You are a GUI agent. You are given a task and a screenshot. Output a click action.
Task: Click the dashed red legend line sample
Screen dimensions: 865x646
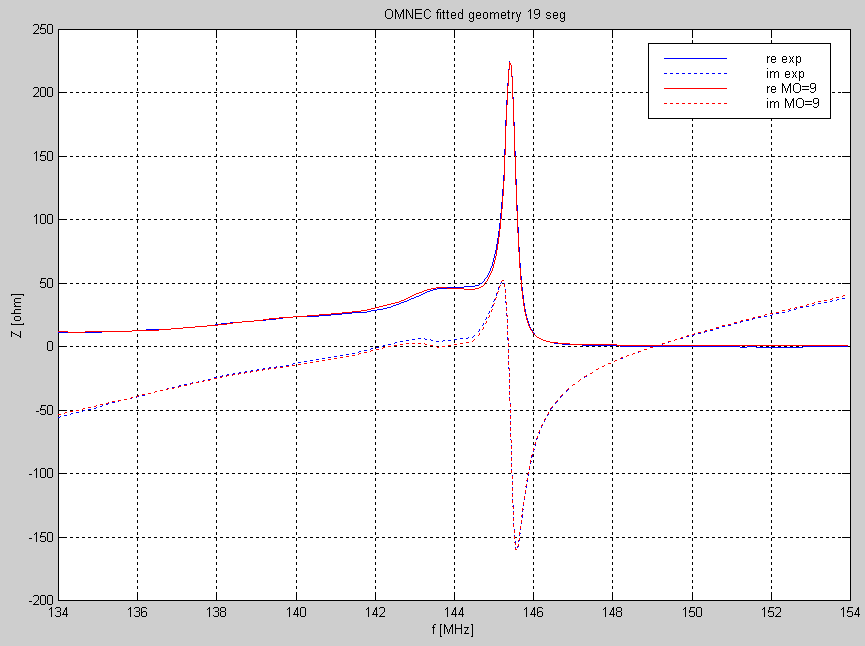695,103
